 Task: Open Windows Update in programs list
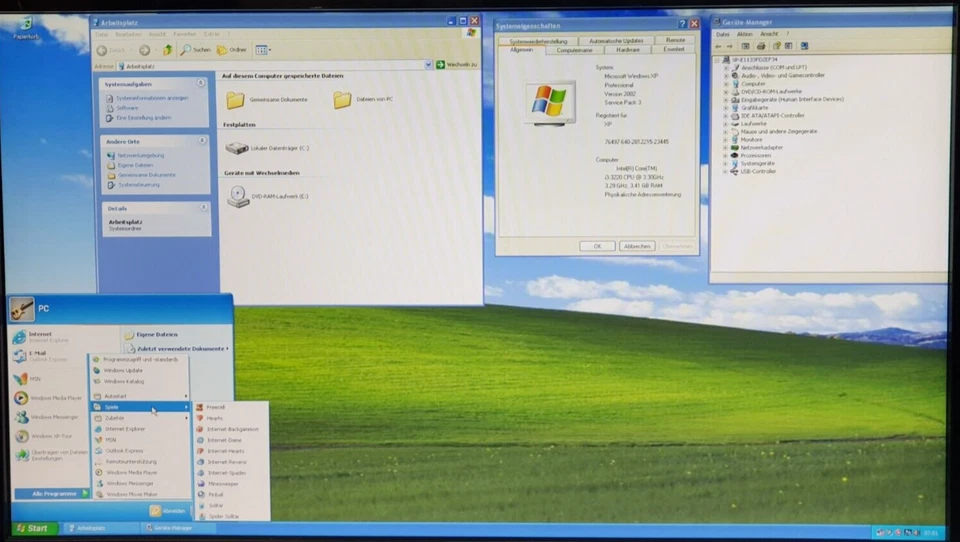(x=140, y=370)
